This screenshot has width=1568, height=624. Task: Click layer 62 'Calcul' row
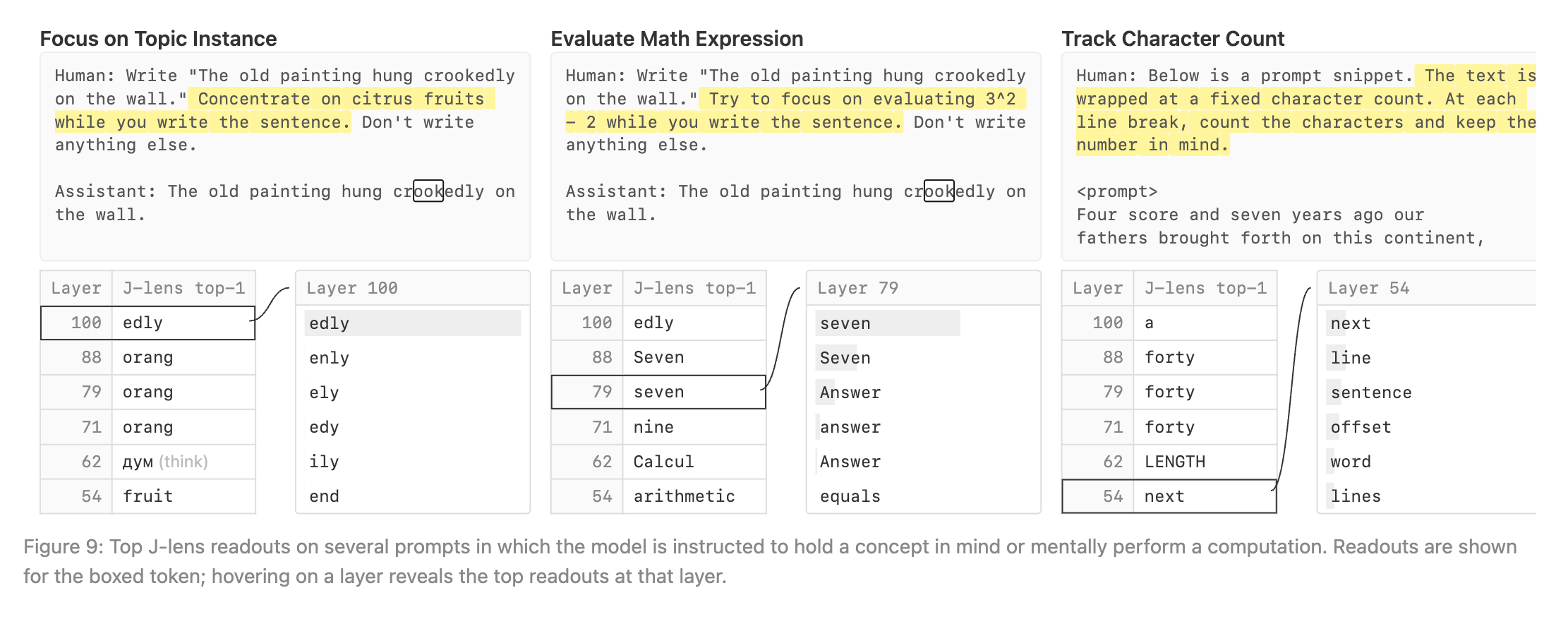point(658,462)
